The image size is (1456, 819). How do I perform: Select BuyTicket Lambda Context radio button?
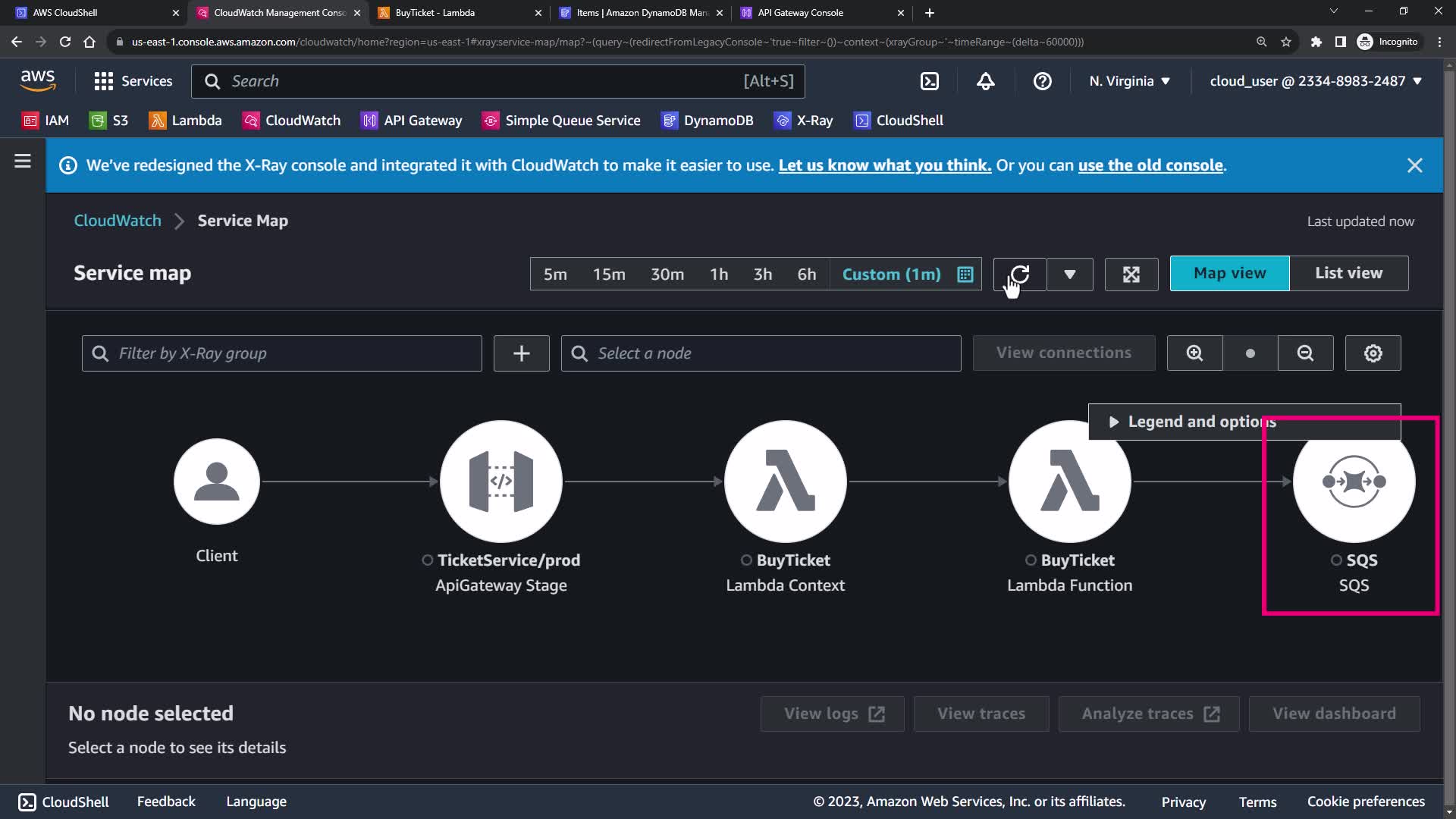click(746, 560)
